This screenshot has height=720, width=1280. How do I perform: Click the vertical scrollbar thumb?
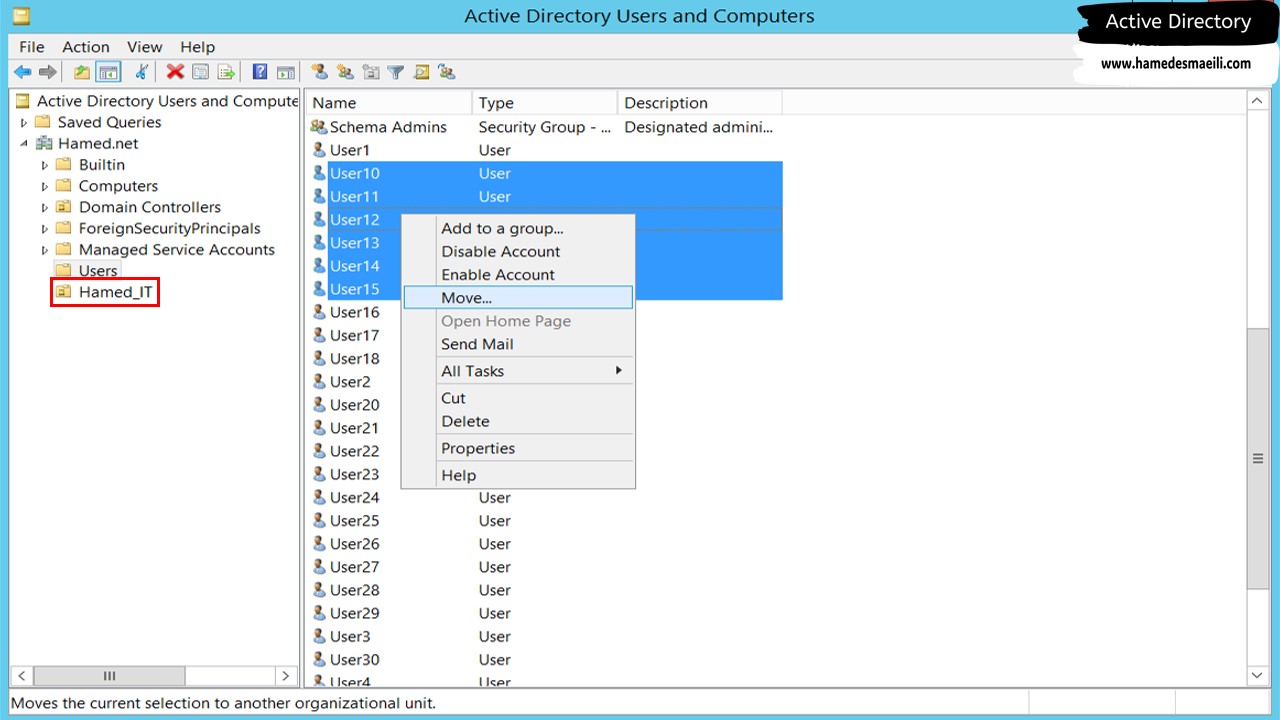pyautogui.click(x=1258, y=458)
